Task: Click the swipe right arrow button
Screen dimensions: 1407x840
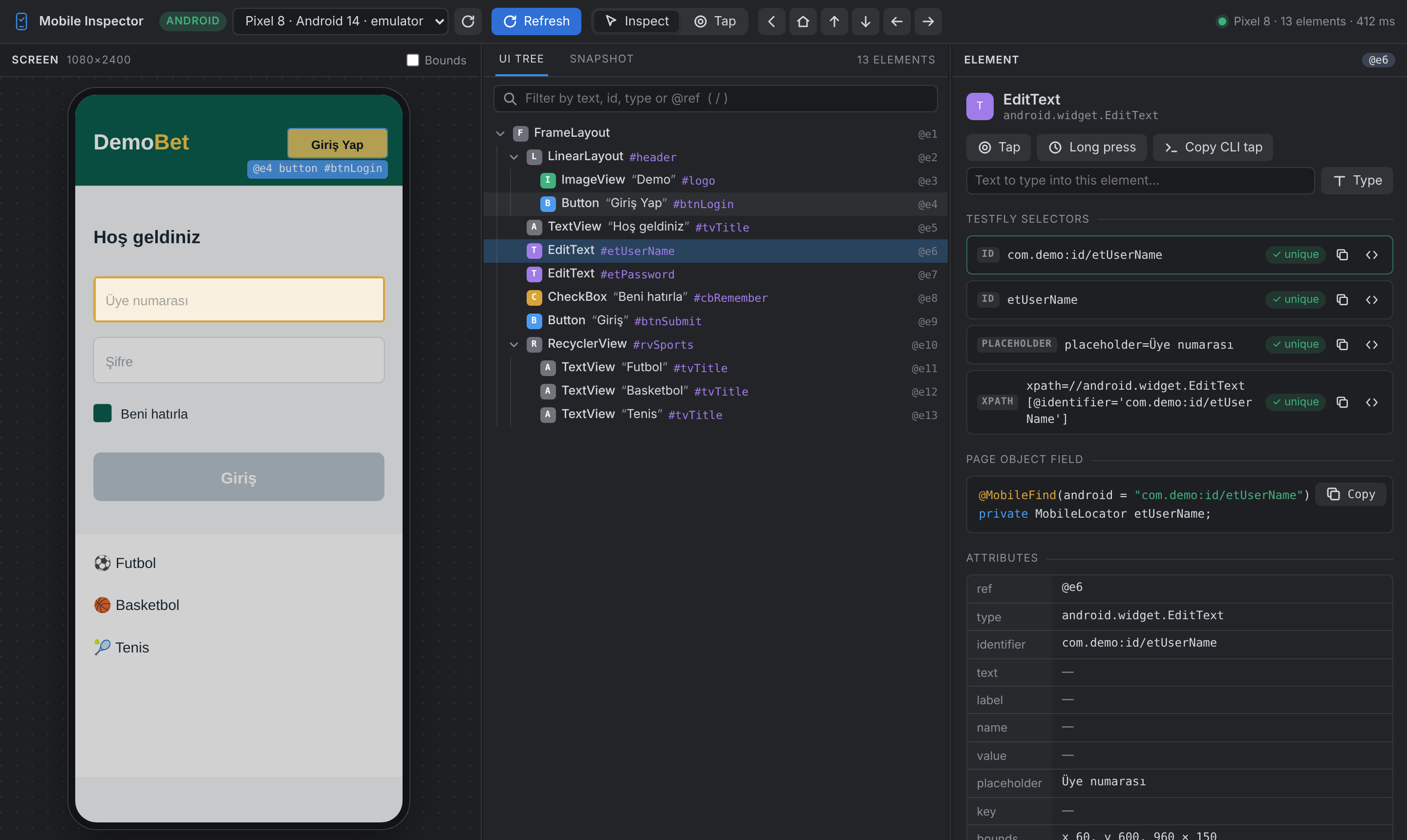Action: tap(927, 21)
